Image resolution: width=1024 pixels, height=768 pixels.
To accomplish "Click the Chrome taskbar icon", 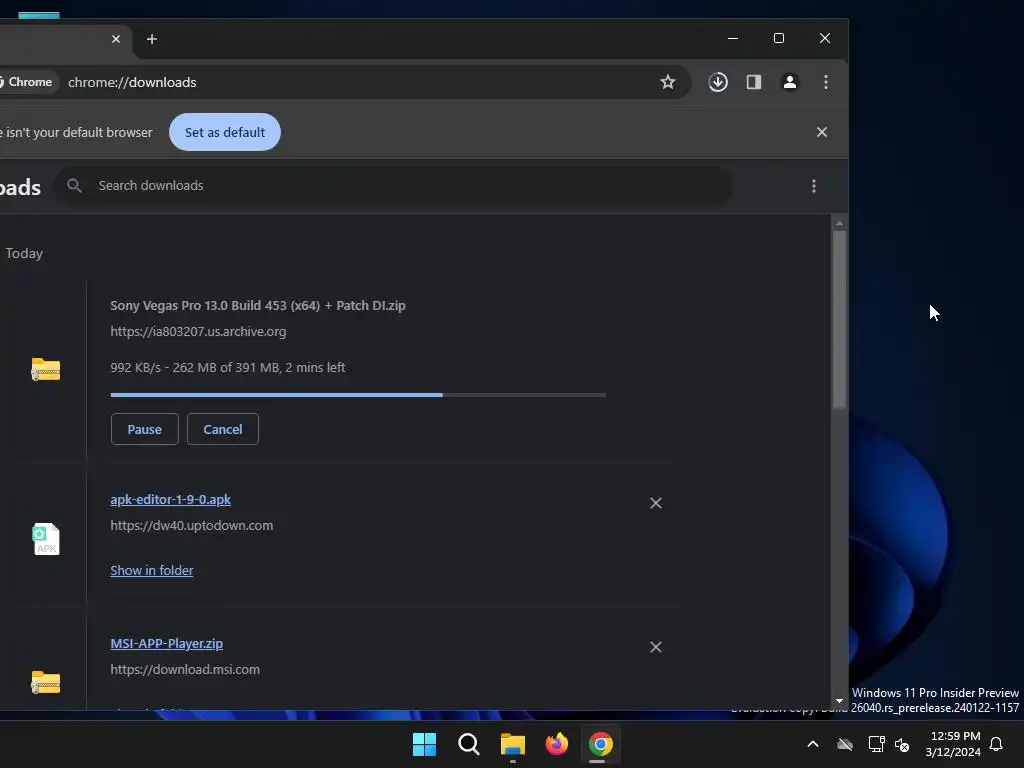I will point(601,744).
